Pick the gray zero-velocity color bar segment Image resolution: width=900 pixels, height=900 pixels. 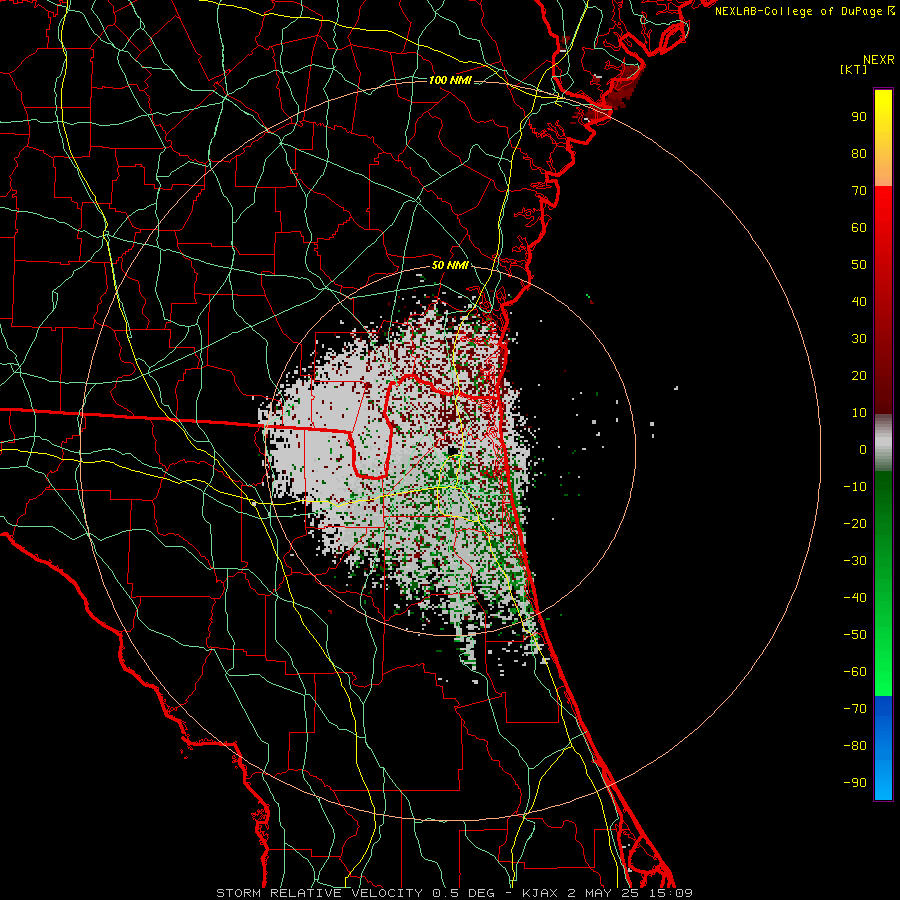click(883, 442)
